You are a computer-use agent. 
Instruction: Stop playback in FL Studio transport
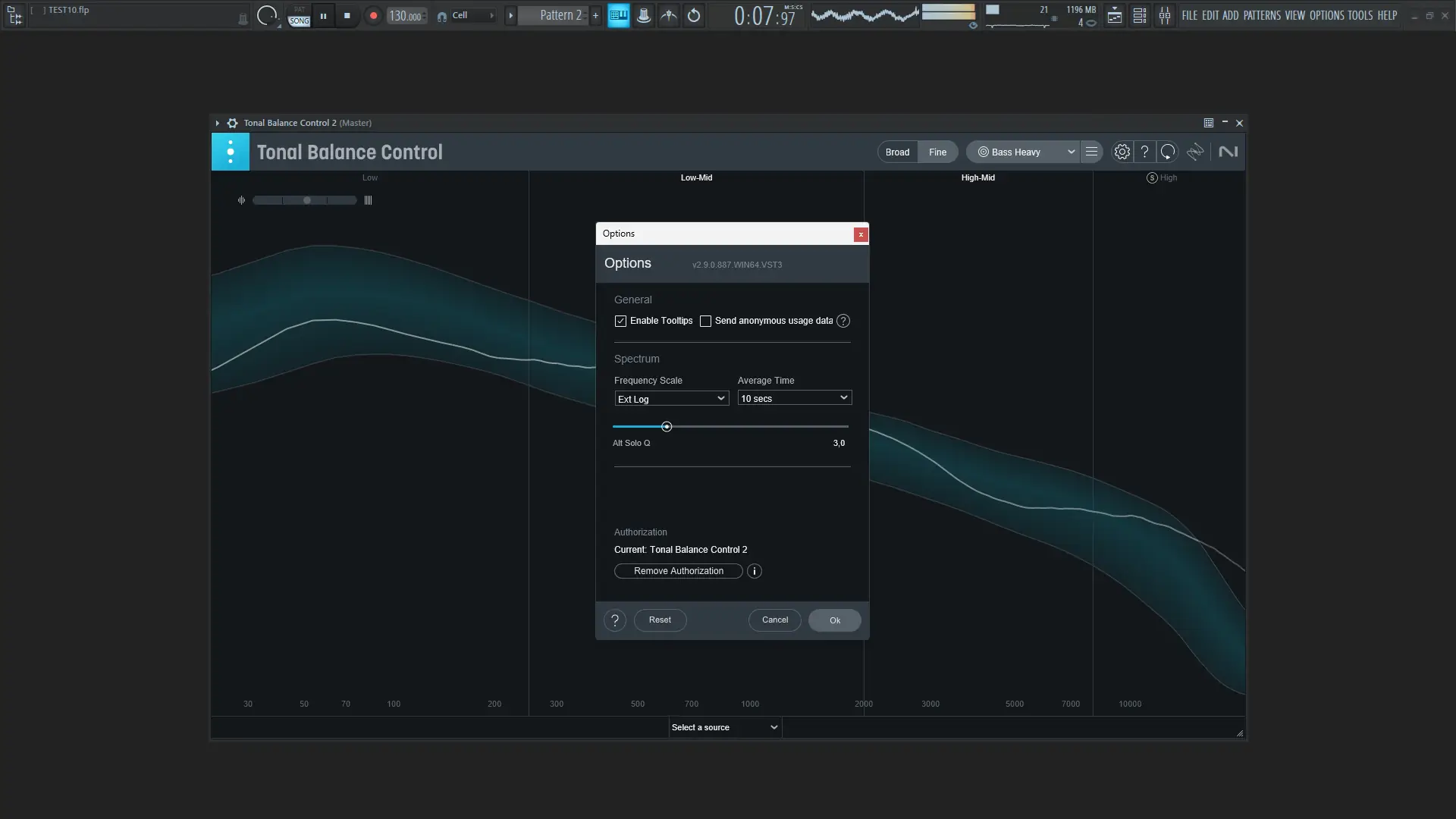pos(347,15)
